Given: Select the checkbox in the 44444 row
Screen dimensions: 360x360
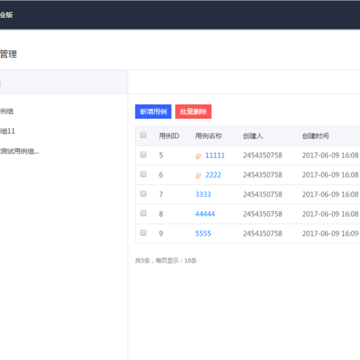Looking at the screenshot, I should tap(143, 213).
